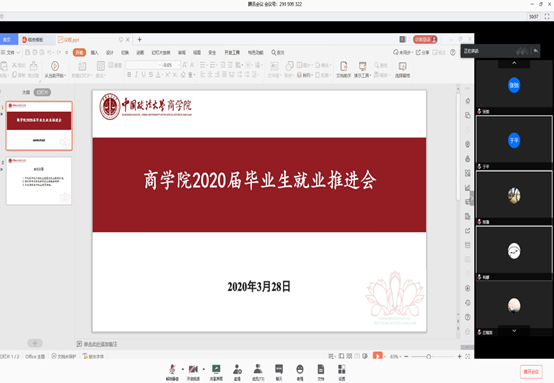The height and width of the screenshot is (383, 554).
Task: Unmute microphone in meeting toolbar
Action: pyautogui.click(x=172, y=372)
